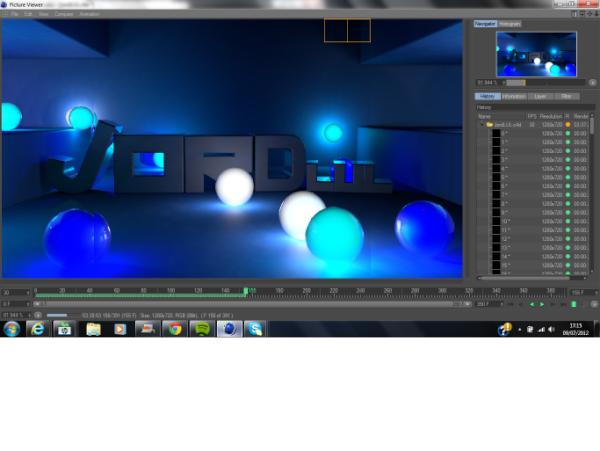The height and width of the screenshot is (451, 600).
Task: Click the preview range end frame field
Action: click(x=488, y=304)
